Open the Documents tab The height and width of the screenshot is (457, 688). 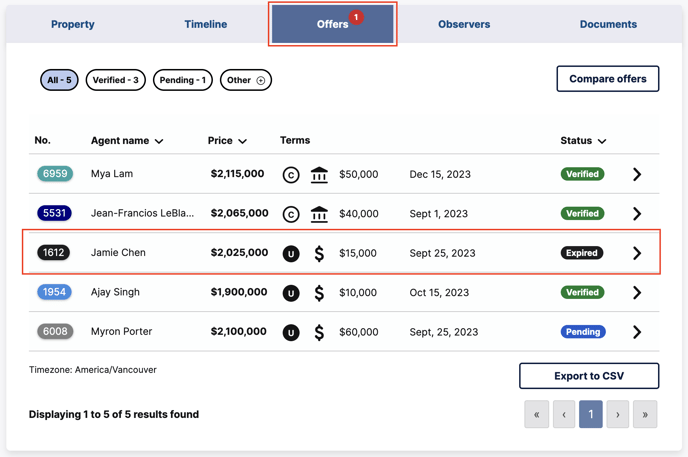[608, 24]
